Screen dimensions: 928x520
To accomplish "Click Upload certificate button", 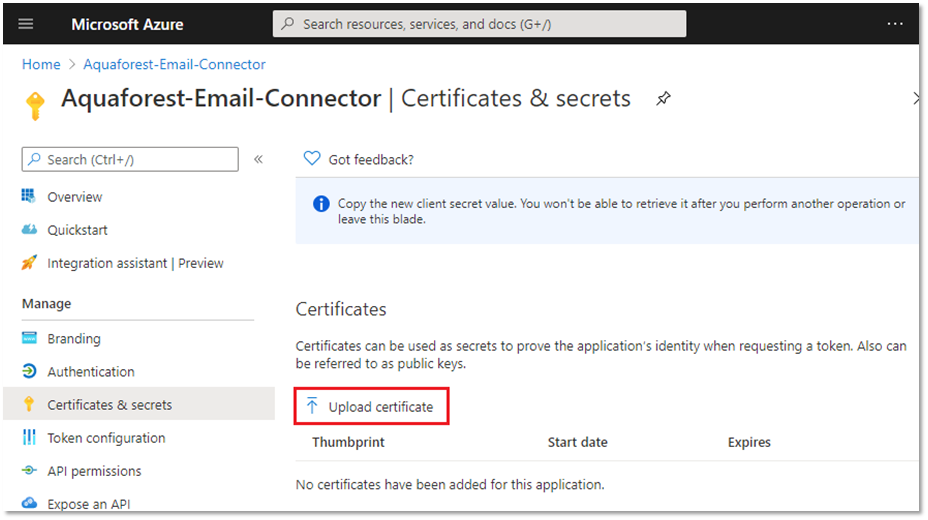I will point(371,407).
